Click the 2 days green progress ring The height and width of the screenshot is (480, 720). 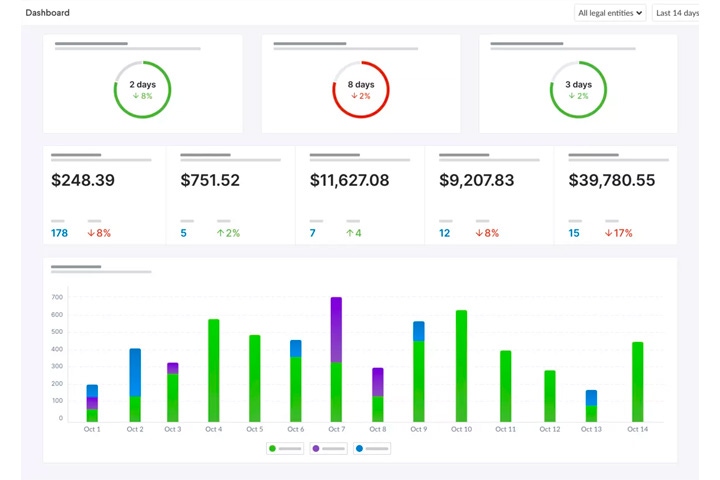[x=142, y=90]
